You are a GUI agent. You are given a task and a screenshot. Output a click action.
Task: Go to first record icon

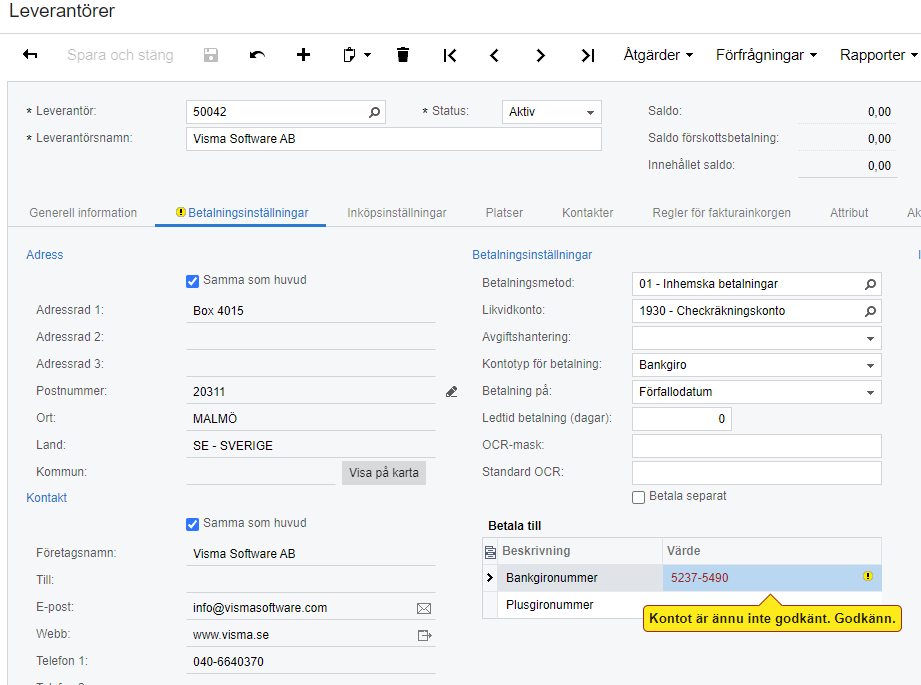pos(450,55)
